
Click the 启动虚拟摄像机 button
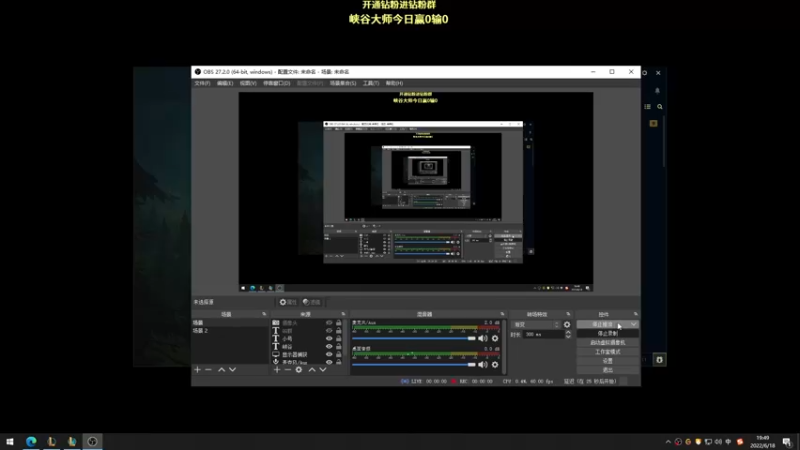pyautogui.click(x=608, y=343)
